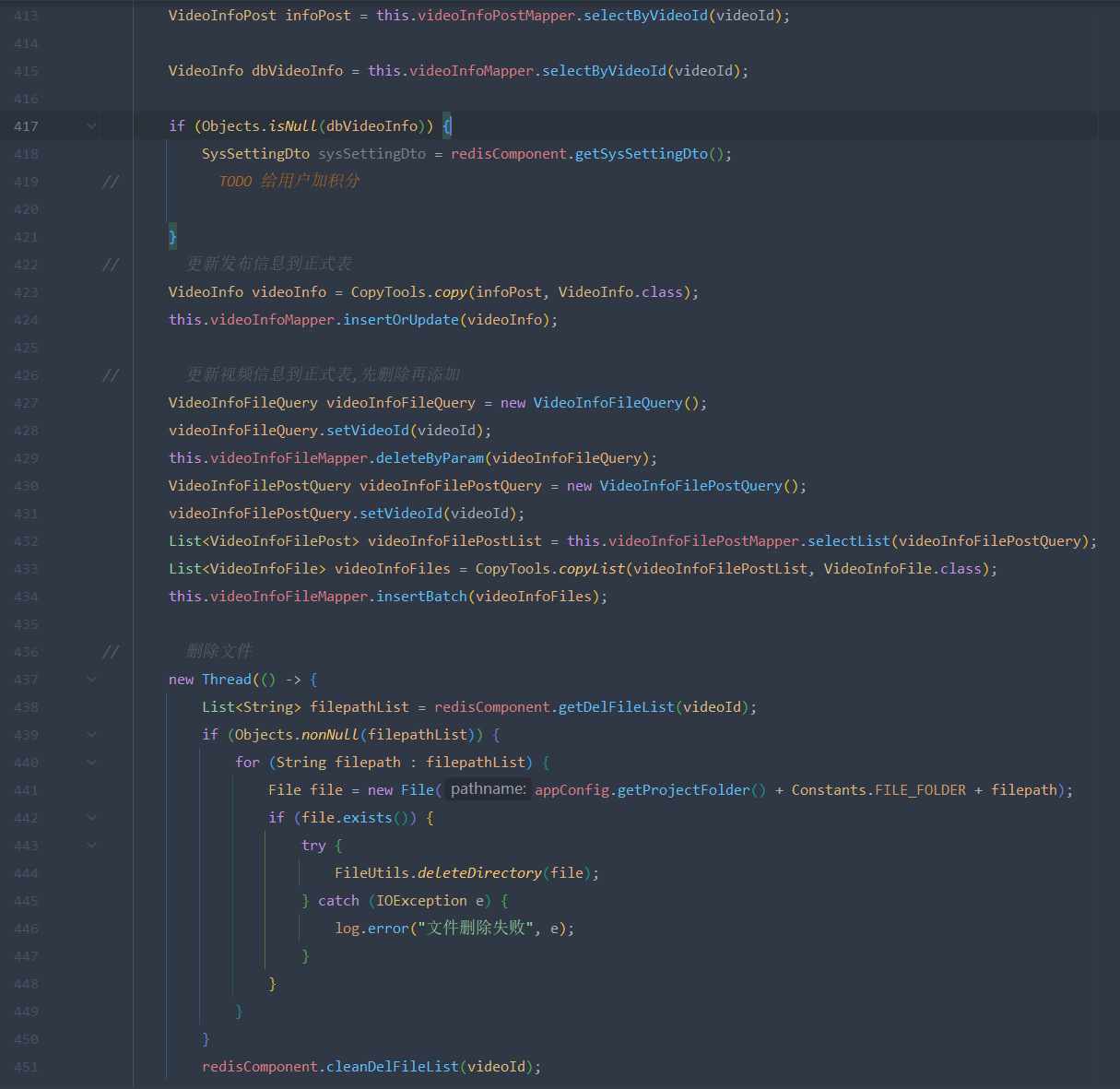This screenshot has width=1120, height=1089.
Task: Click the deleteByParam method call
Action: pos(430,458)
